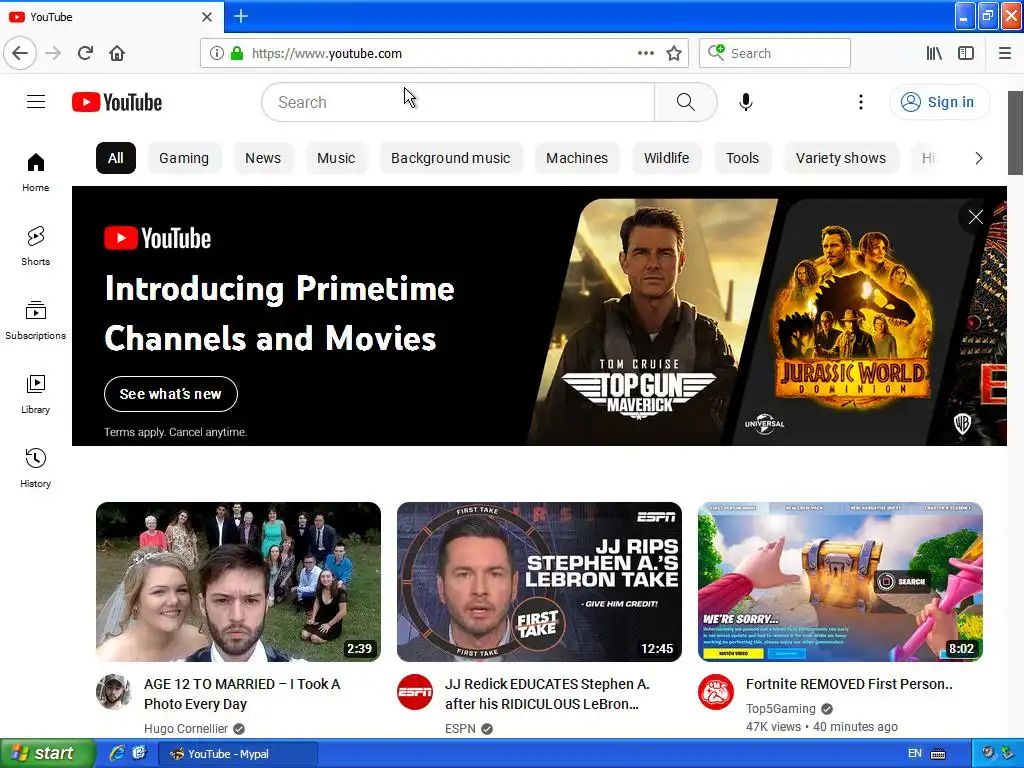Open the browser hamburger menu
This screenshot has height=768, width=1024.
[x=1004, y=53]
